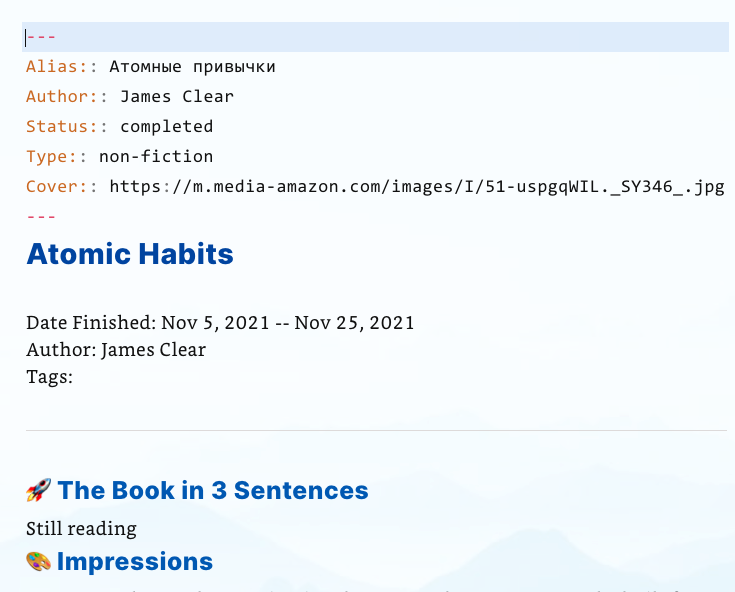Click the Author: James Clear body line

point(116,350)
